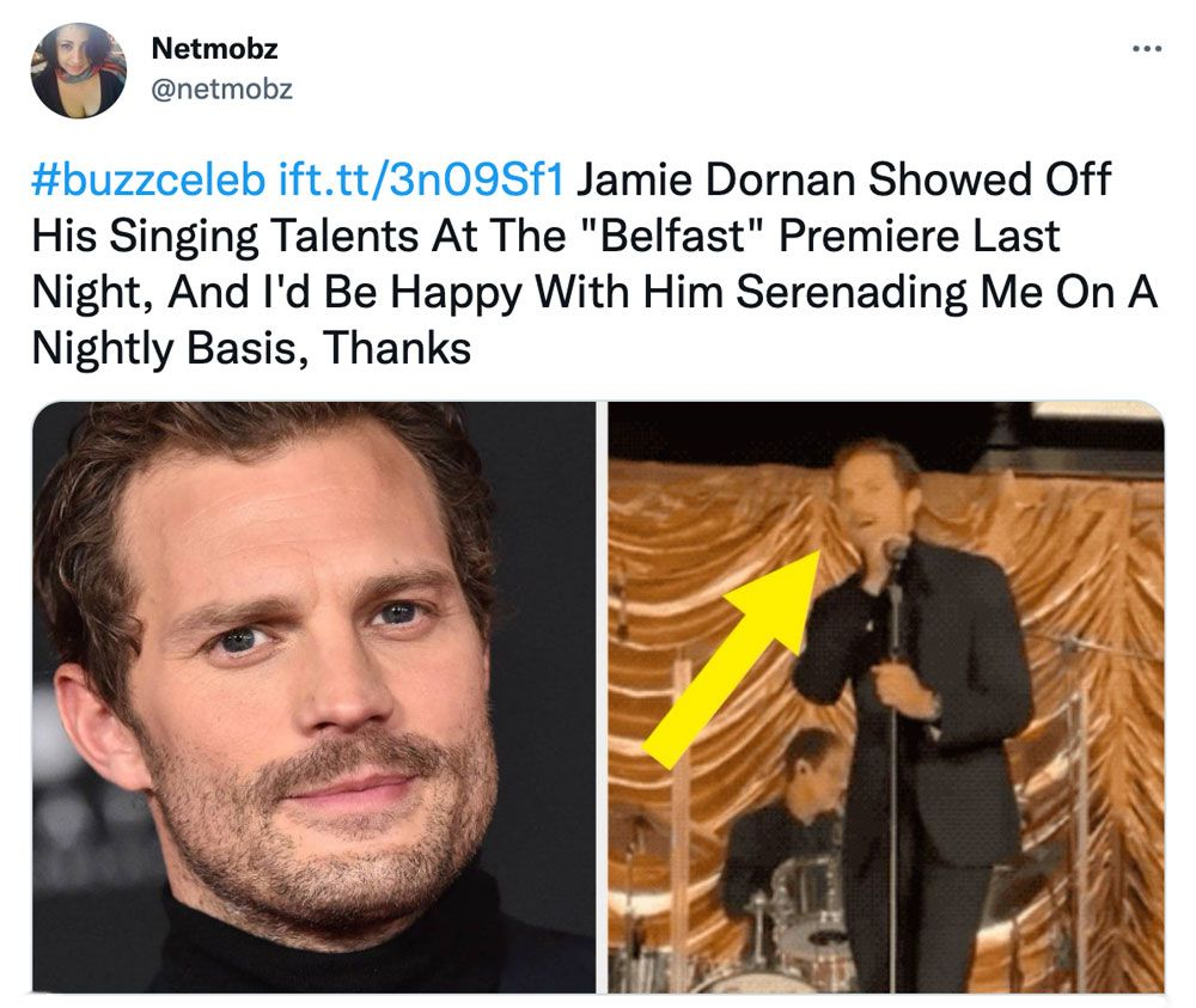
Task: Open the Netmobz display name
Action: [214, 49]
